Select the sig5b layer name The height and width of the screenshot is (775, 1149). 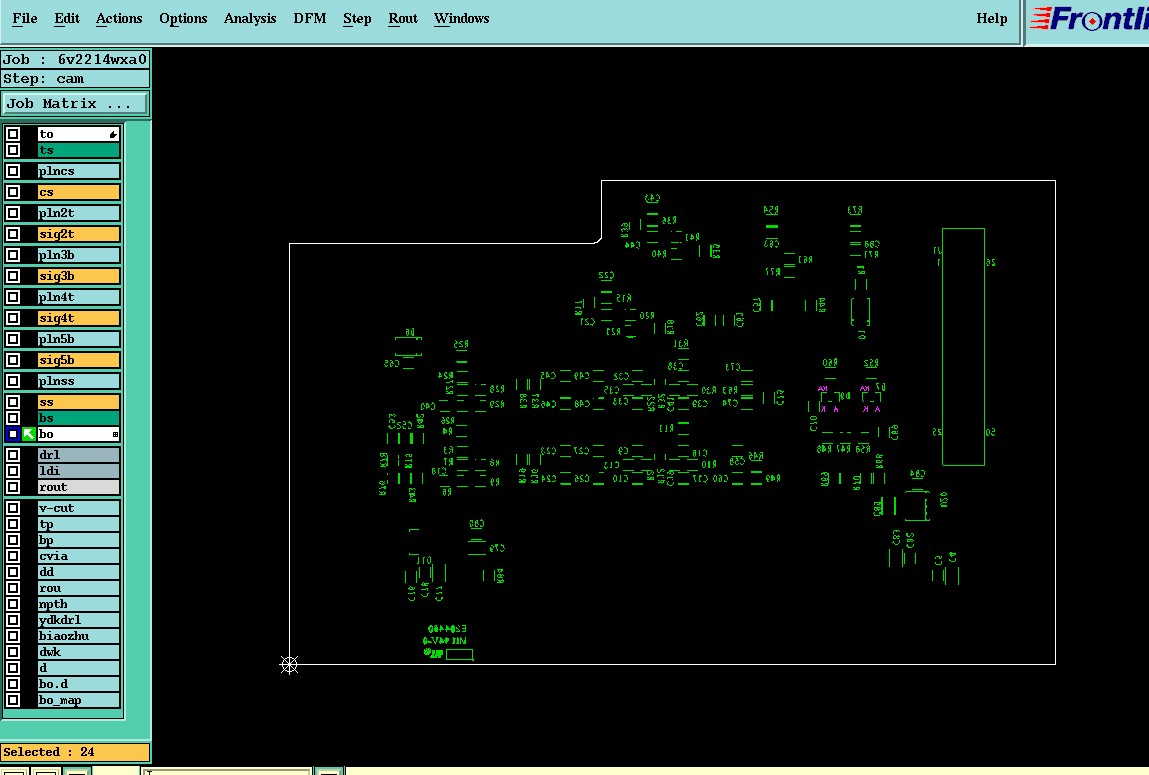click(x=78, y=360)
